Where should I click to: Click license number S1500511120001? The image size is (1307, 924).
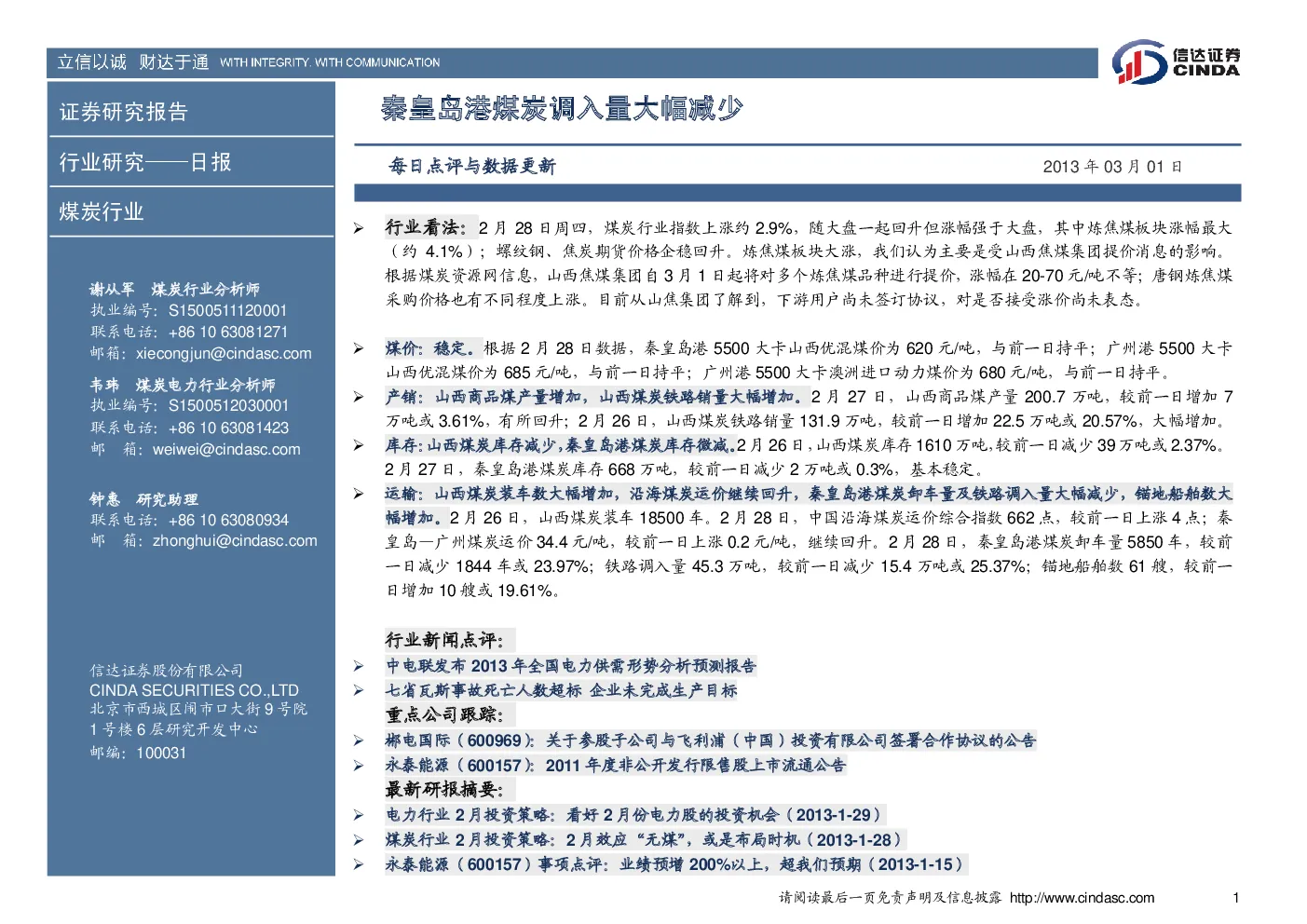(227, 310)
